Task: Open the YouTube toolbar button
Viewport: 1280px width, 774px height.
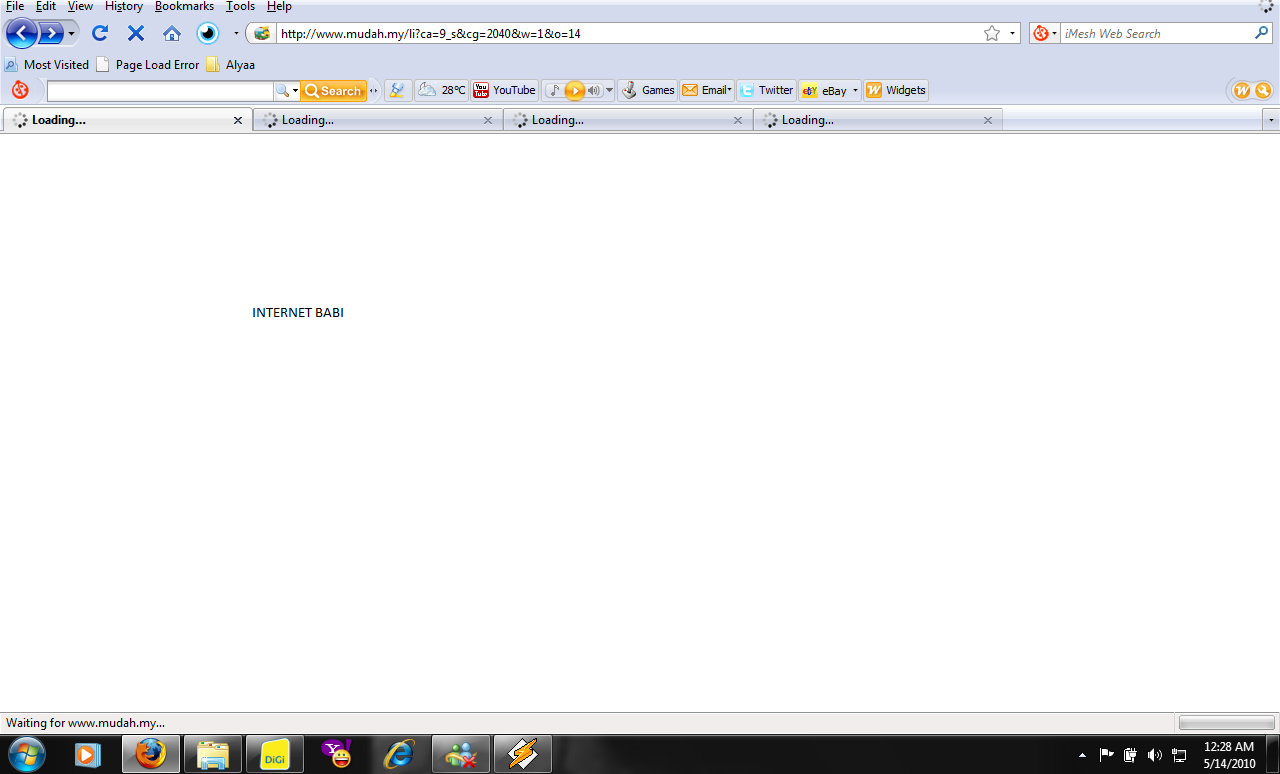Action: (504, 90)
